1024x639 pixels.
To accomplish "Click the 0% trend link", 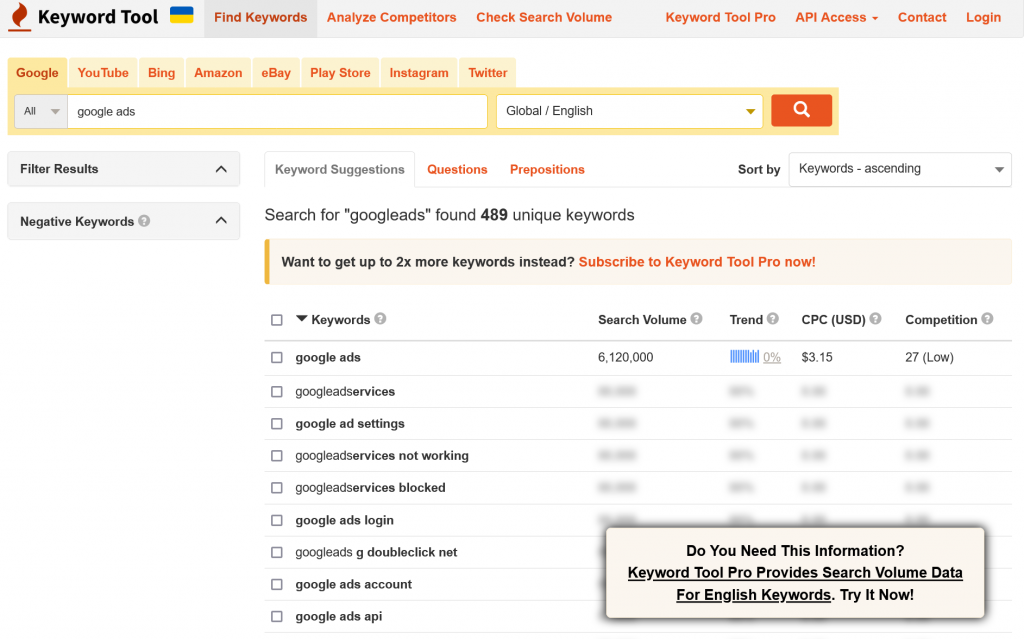I will (772, 357).
